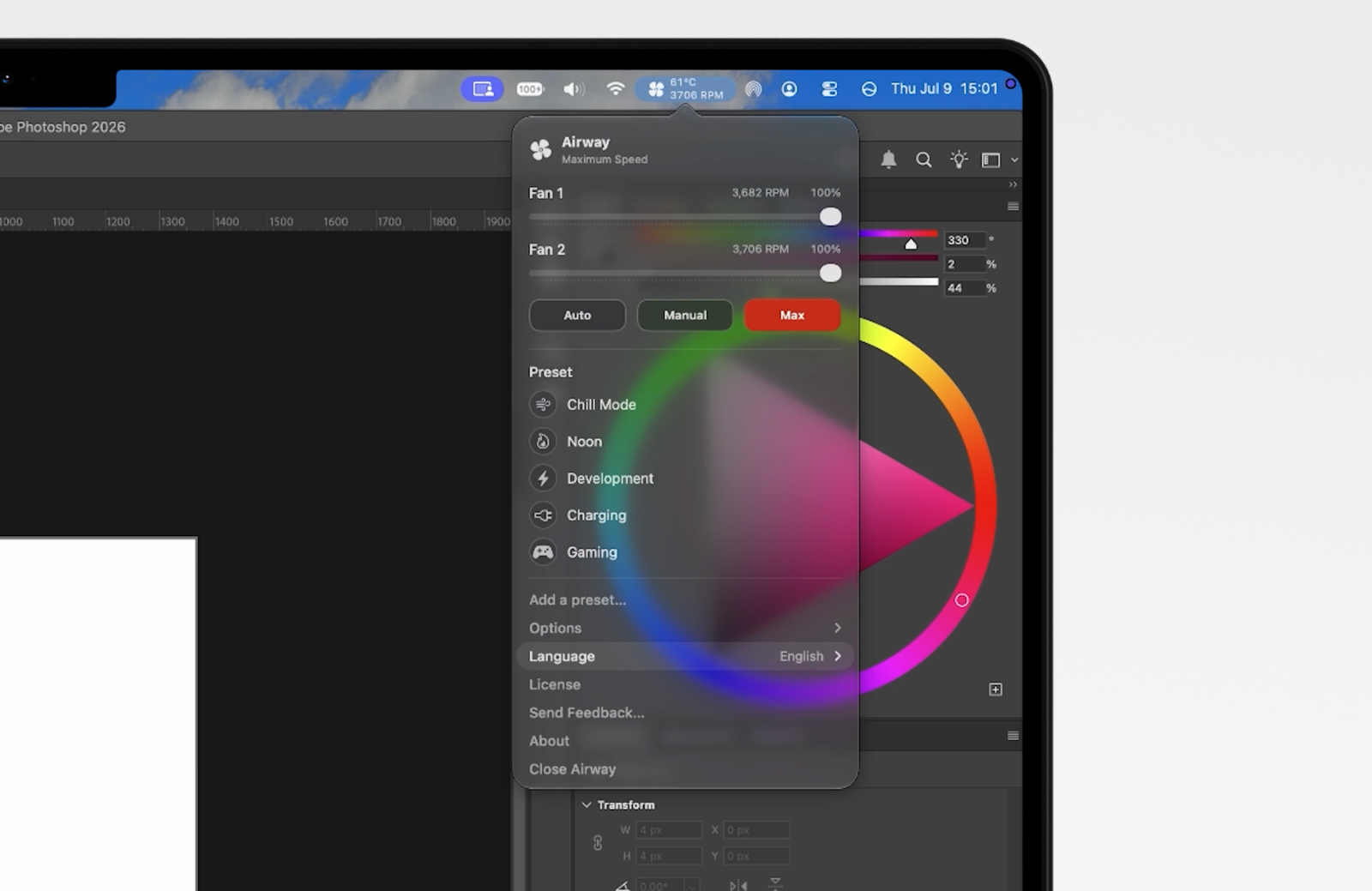
Task: Collapse the Transform section
Action: point(587,805)
